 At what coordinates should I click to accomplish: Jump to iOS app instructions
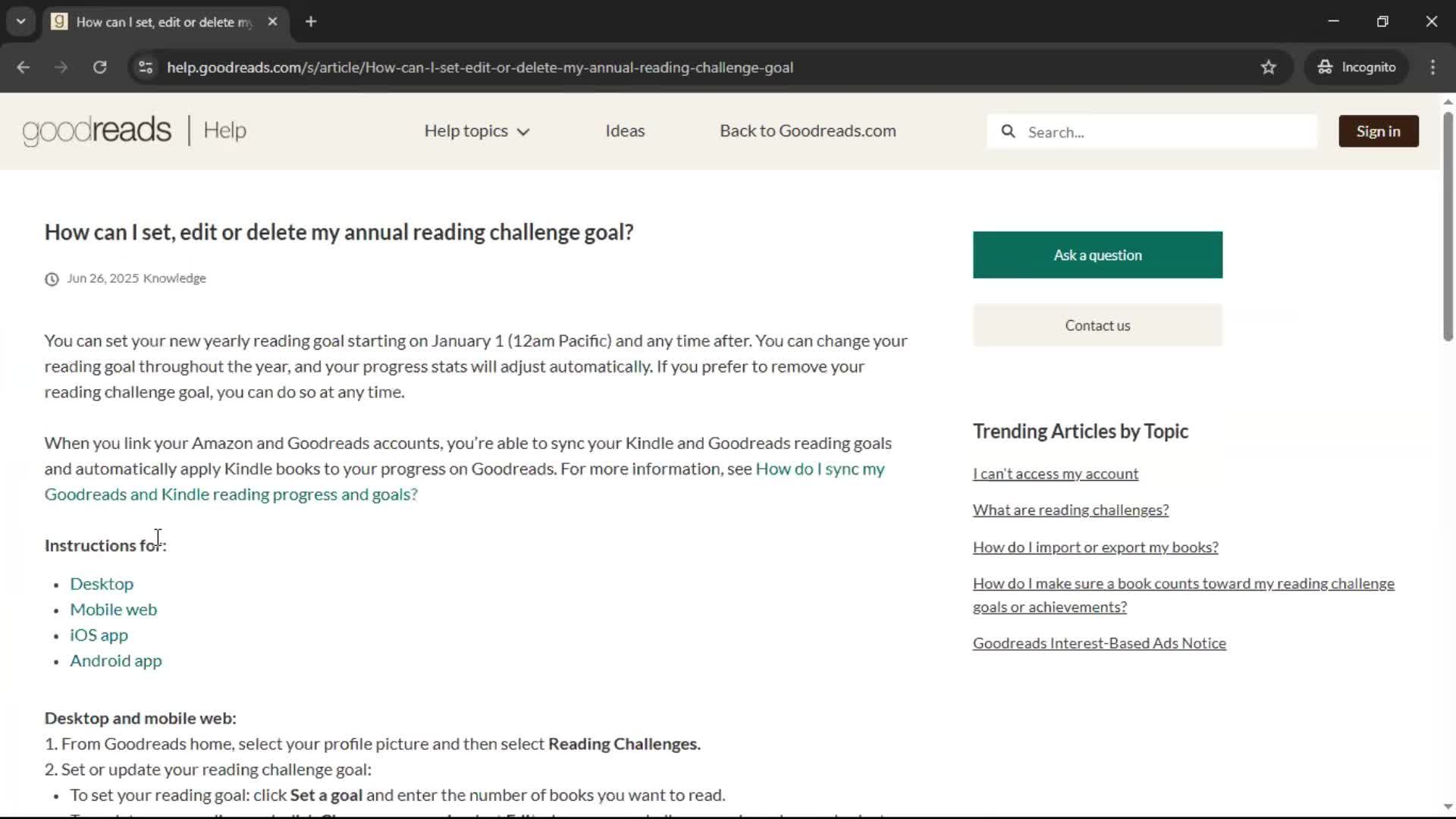[x=99, y=635]
